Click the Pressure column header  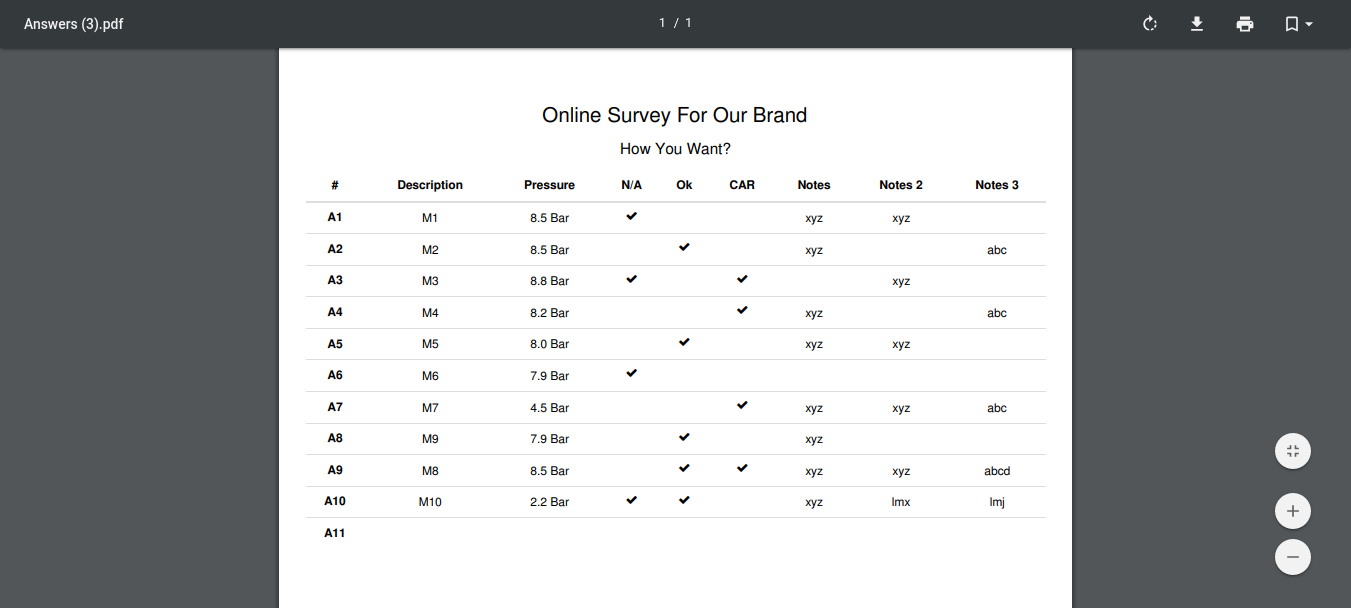(549, 185)
